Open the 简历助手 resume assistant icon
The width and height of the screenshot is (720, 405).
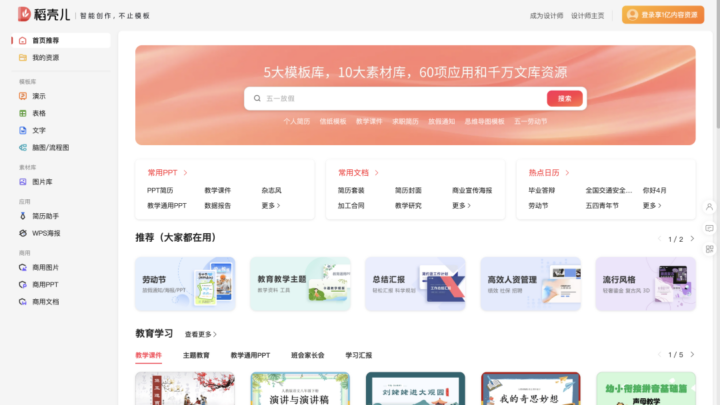(22, 216)
